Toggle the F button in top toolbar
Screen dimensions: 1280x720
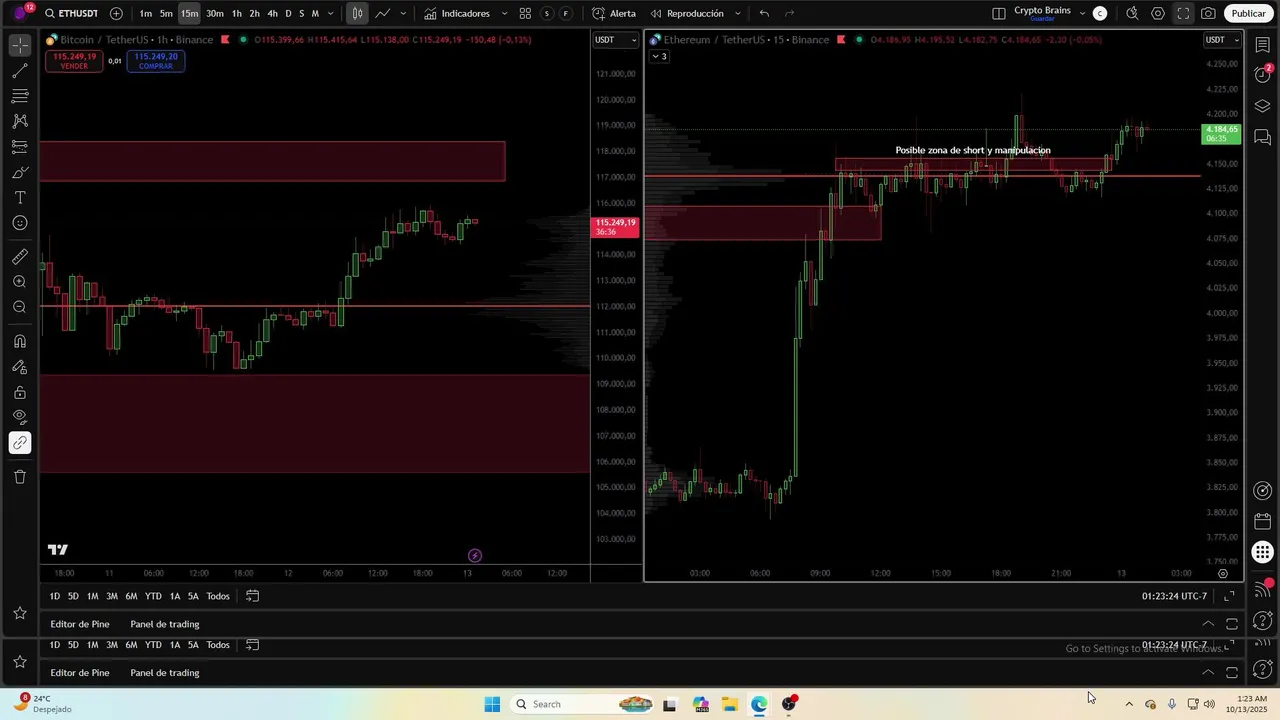(566, 13)
